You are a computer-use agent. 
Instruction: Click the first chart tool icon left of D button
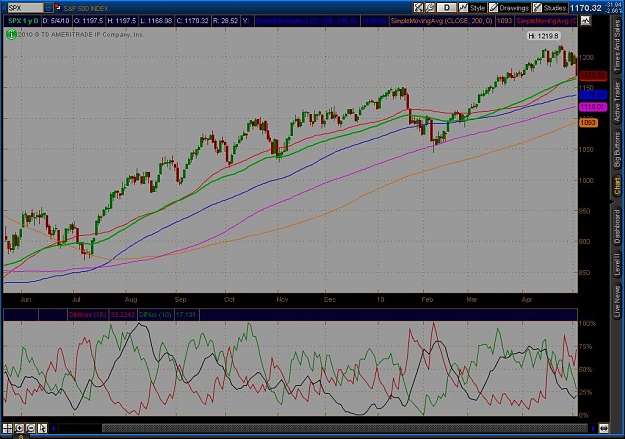(418, 8)
